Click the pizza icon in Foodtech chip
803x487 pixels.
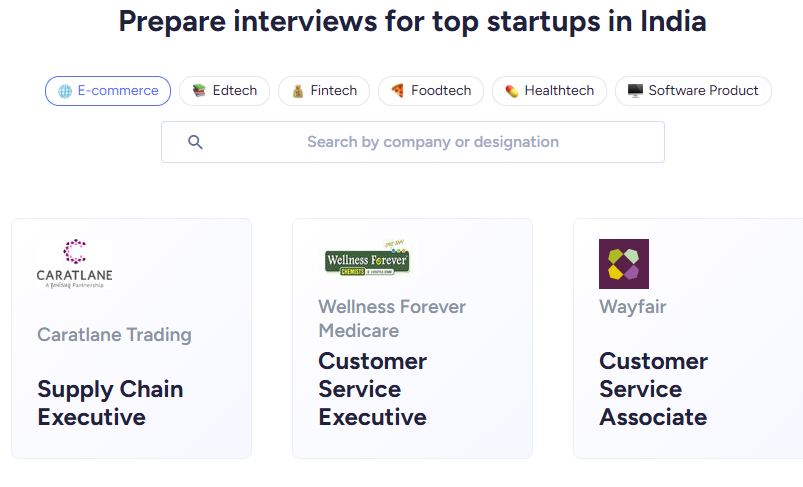pos(398,91)
